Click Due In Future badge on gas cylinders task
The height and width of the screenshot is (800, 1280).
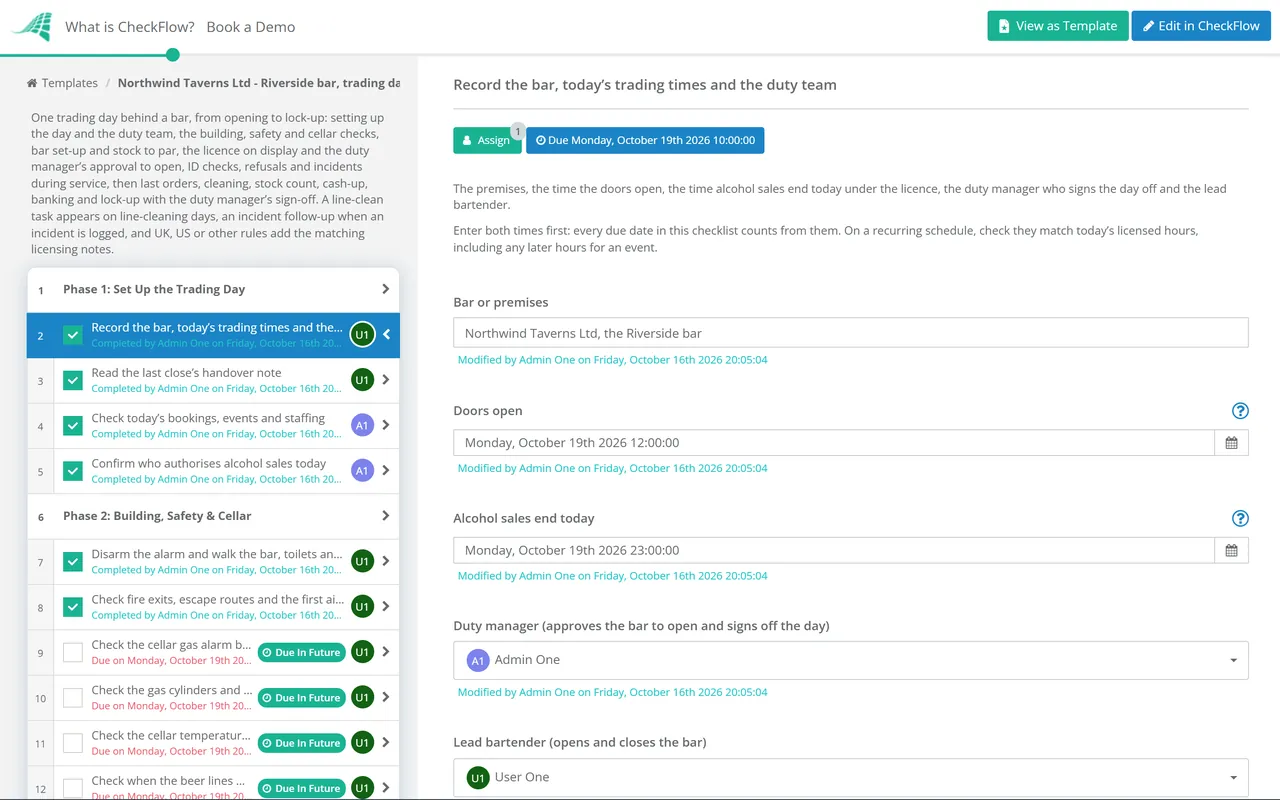(301, 698)
